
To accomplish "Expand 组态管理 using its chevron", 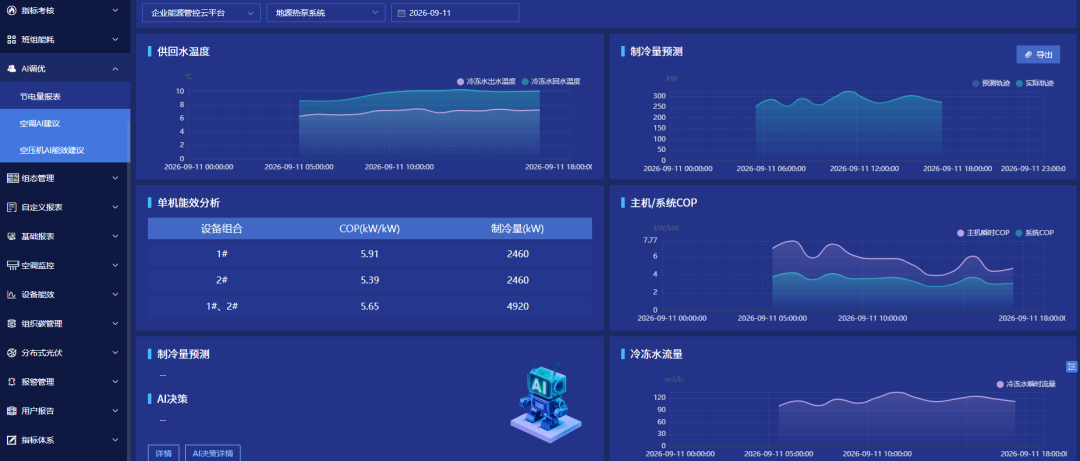I will click(115, 178).
